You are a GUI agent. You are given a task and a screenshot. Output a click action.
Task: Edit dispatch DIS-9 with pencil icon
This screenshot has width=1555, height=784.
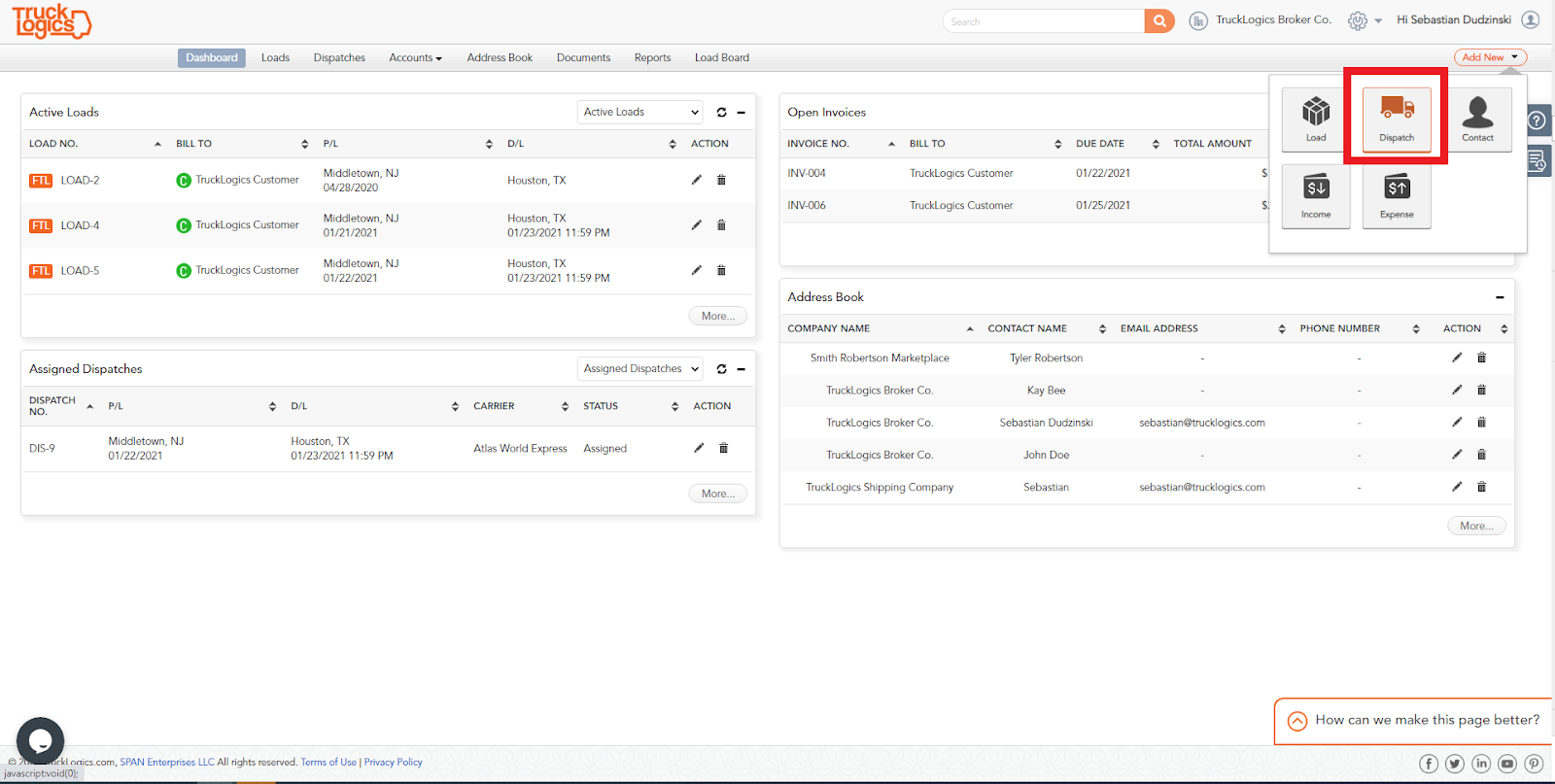(698, 448)
